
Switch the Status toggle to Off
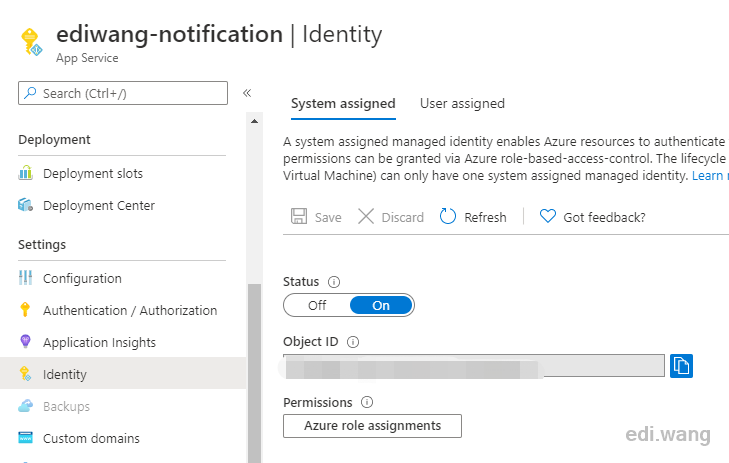point(317,305)
